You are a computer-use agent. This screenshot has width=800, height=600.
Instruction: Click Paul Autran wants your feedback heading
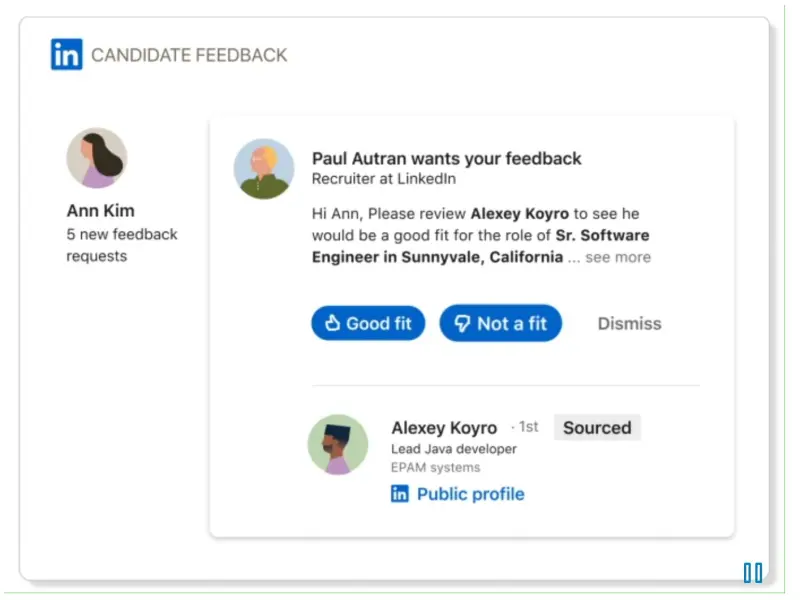coord(446,158)
